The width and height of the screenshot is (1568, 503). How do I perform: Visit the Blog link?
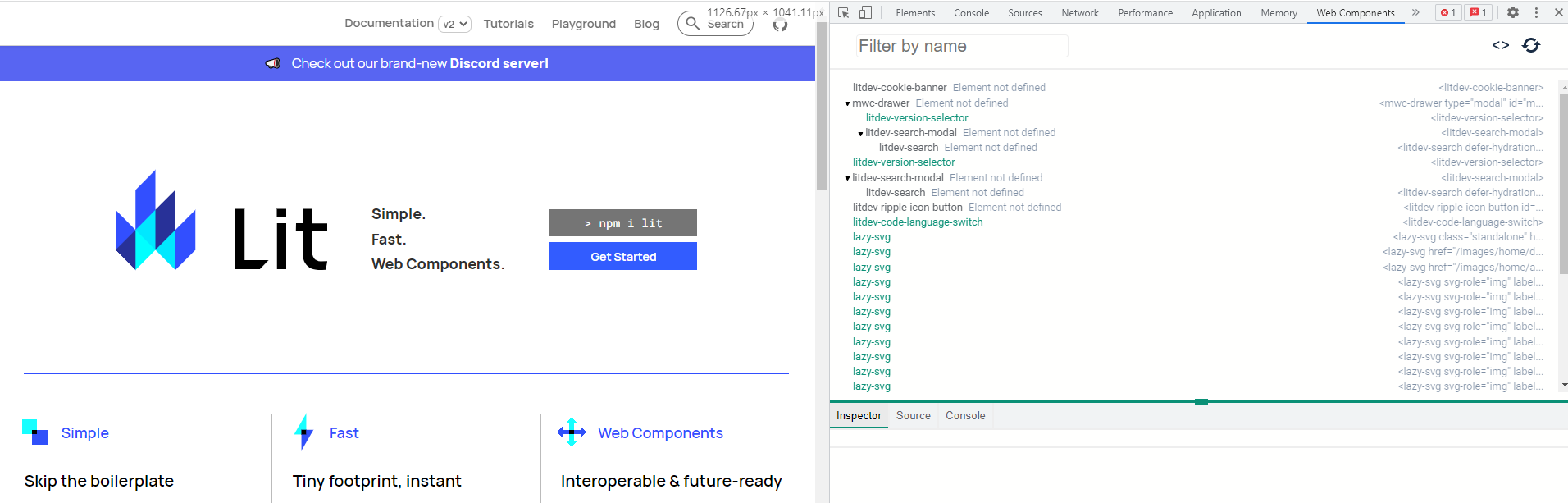646,24
